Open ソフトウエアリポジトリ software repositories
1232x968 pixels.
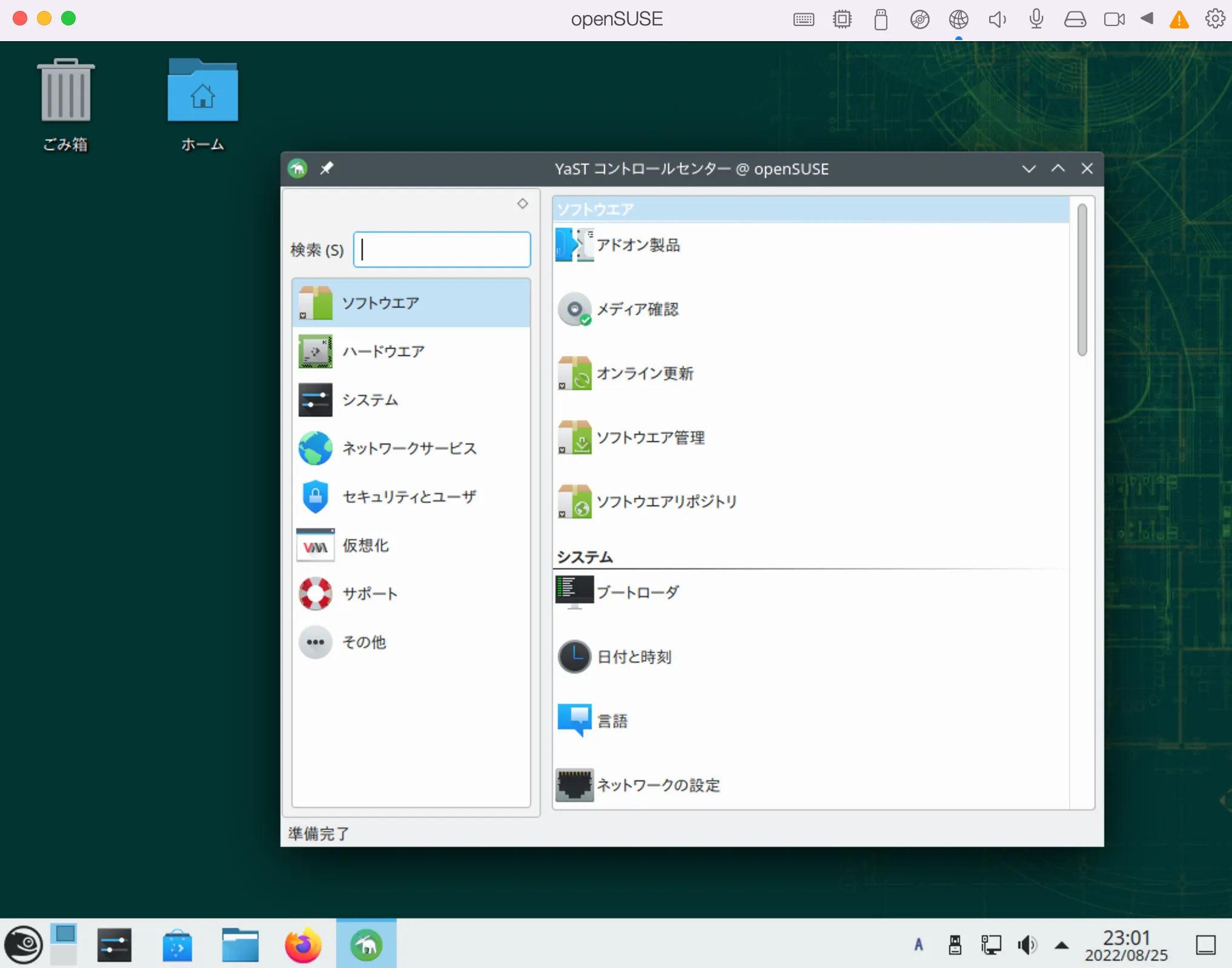pyautogui.click(x=666, y=502)
